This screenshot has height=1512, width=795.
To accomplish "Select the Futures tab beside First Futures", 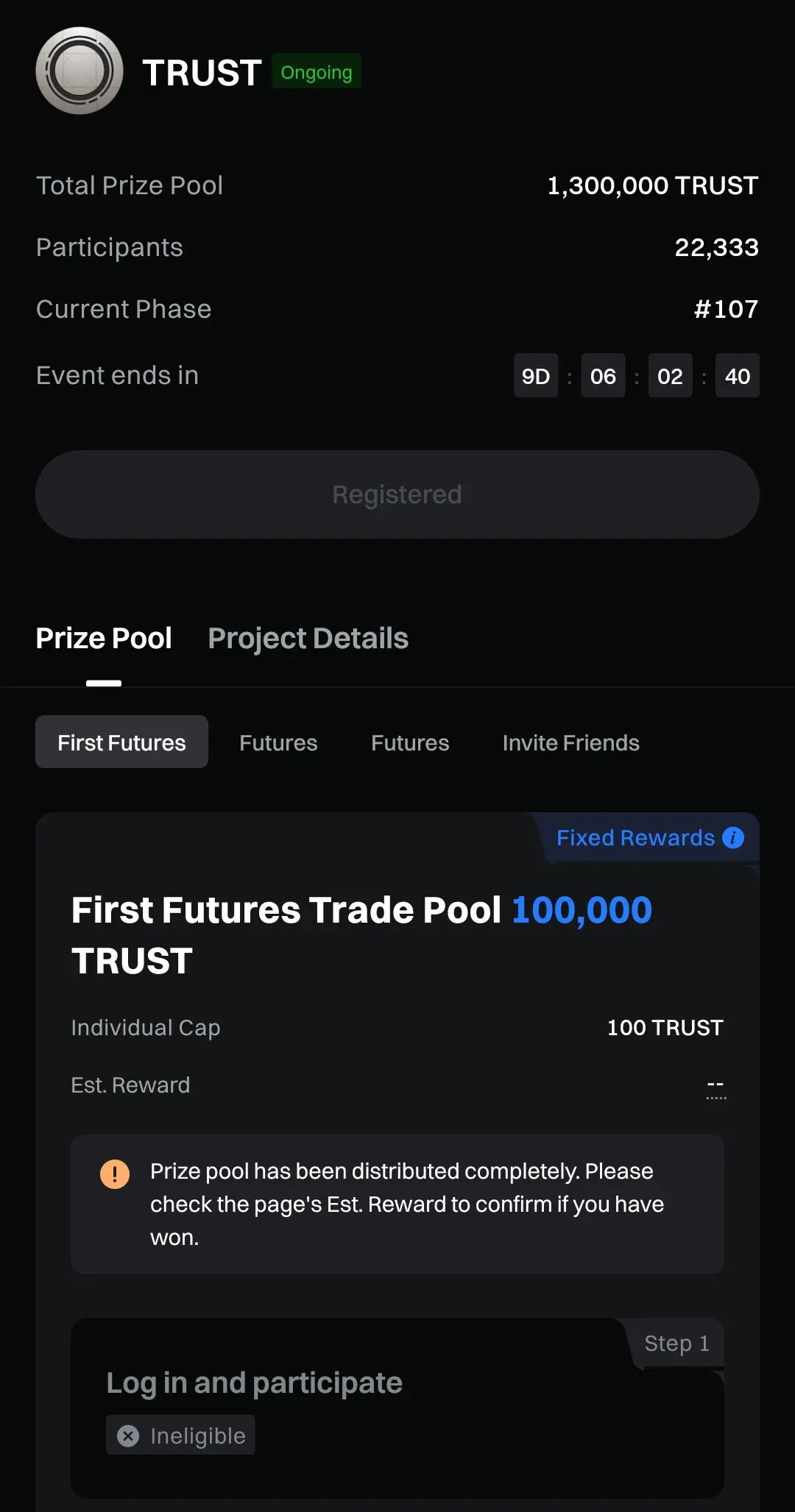I will click(278, 742).
